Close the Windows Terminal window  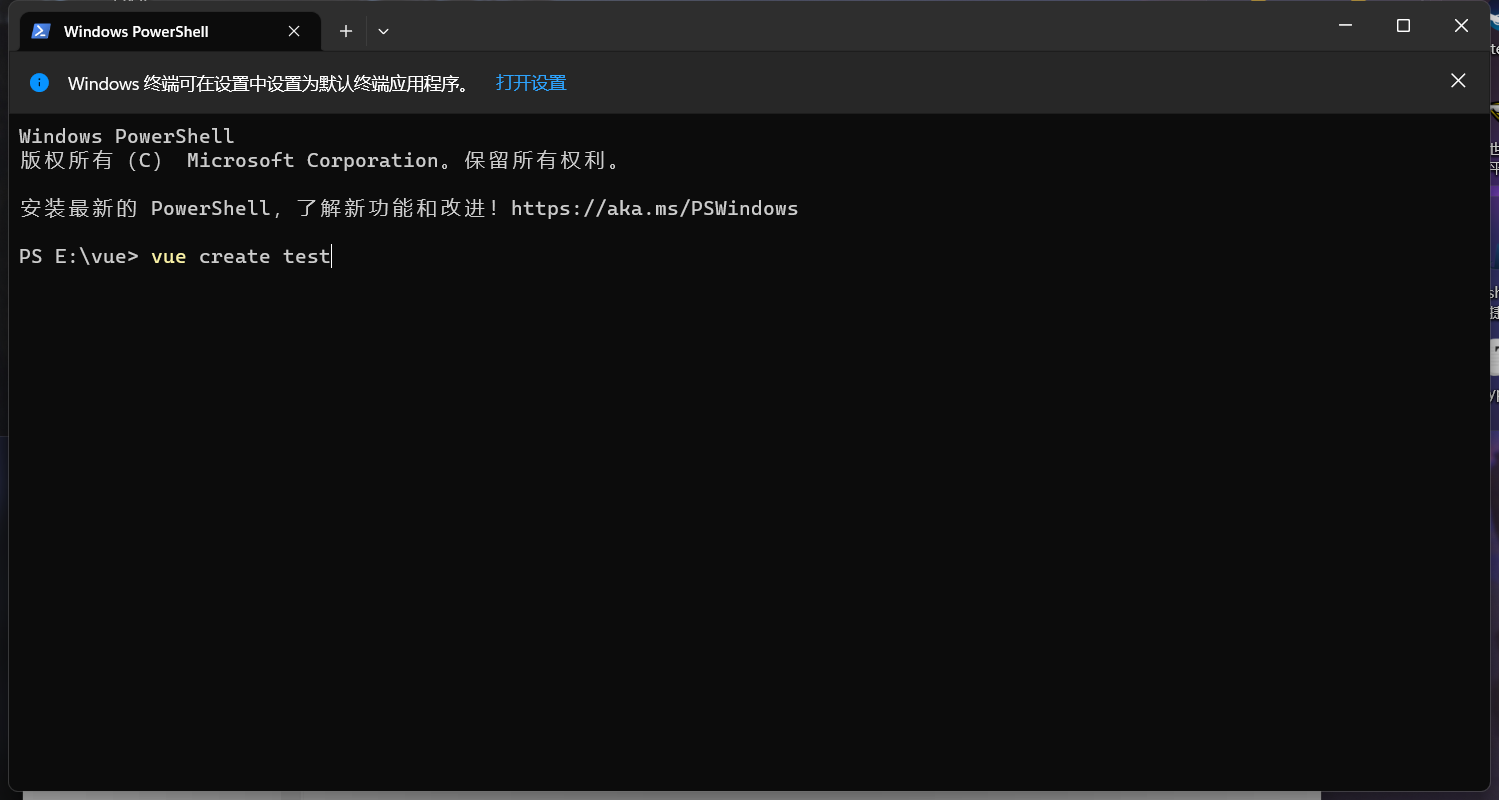1461,26
